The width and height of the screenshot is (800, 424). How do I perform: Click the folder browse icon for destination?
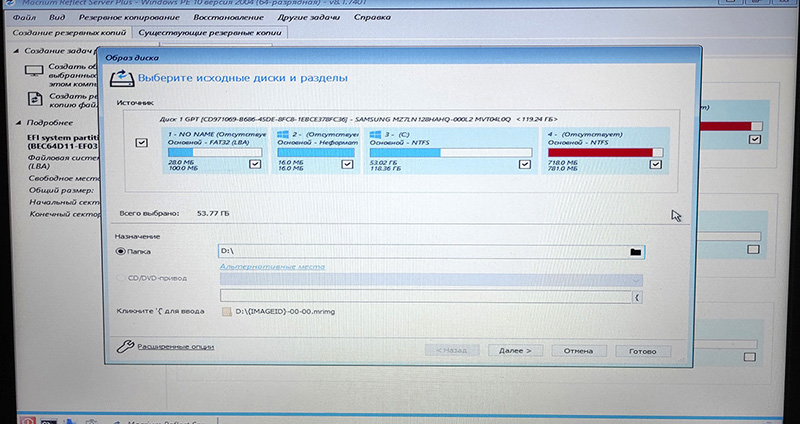[x=635, y=252]
